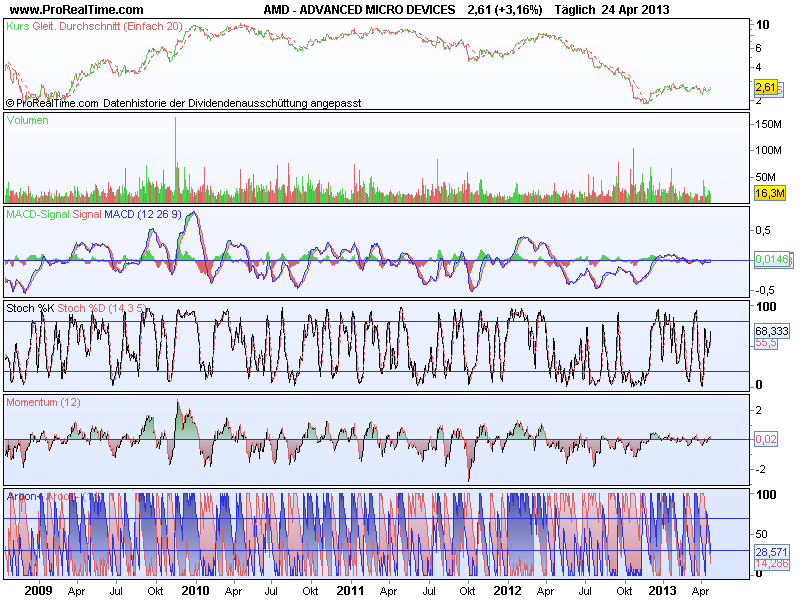The image size is (800, 600).
Task: Click the green Kurs legend label
Action: click(18, 26)
